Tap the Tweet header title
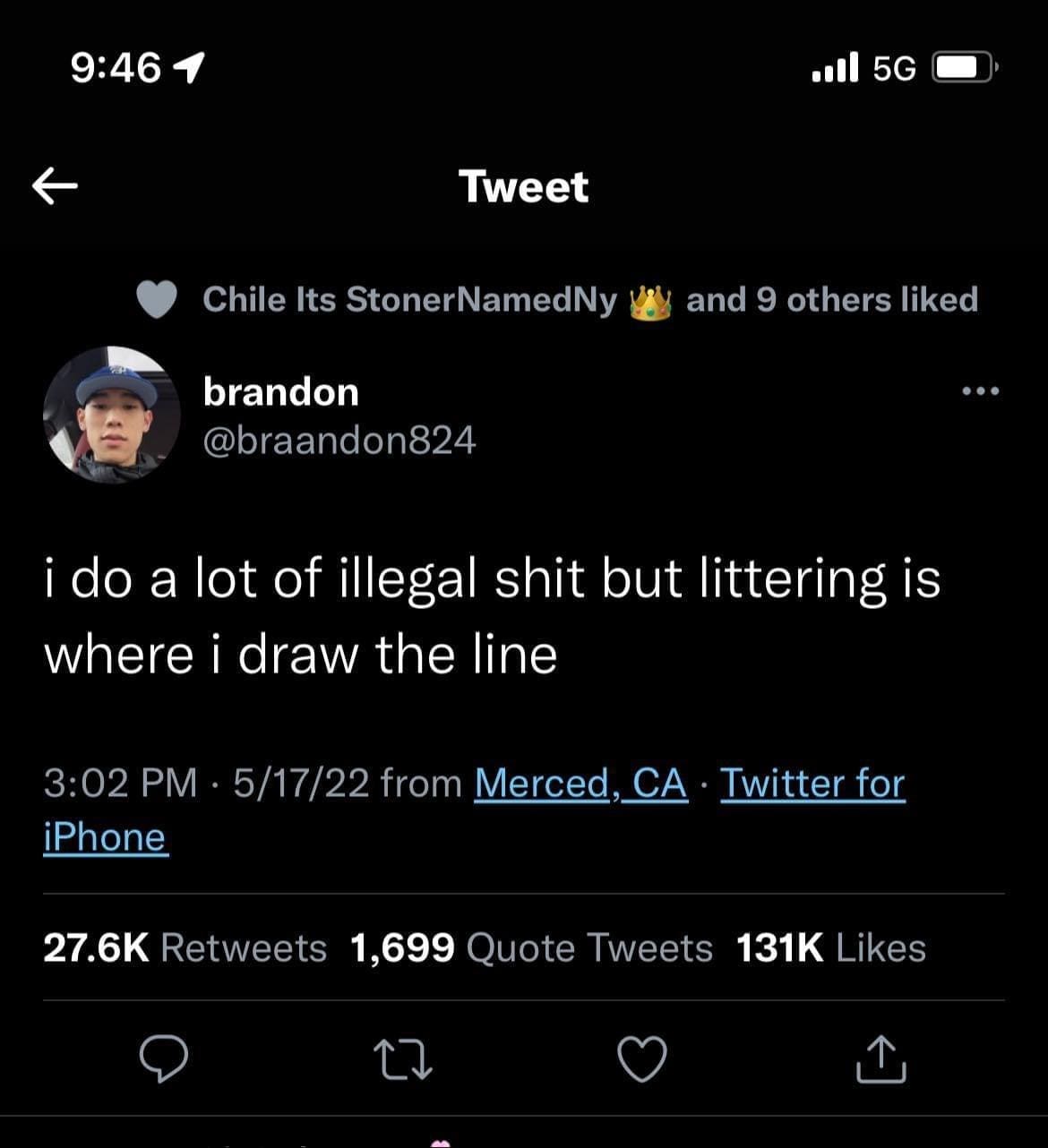 point(524,187)
